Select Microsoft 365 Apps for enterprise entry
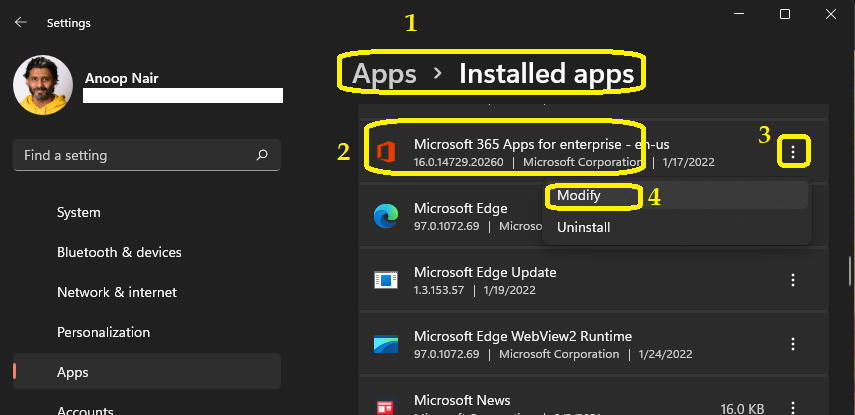855x415 pixels. click(541, 145)
